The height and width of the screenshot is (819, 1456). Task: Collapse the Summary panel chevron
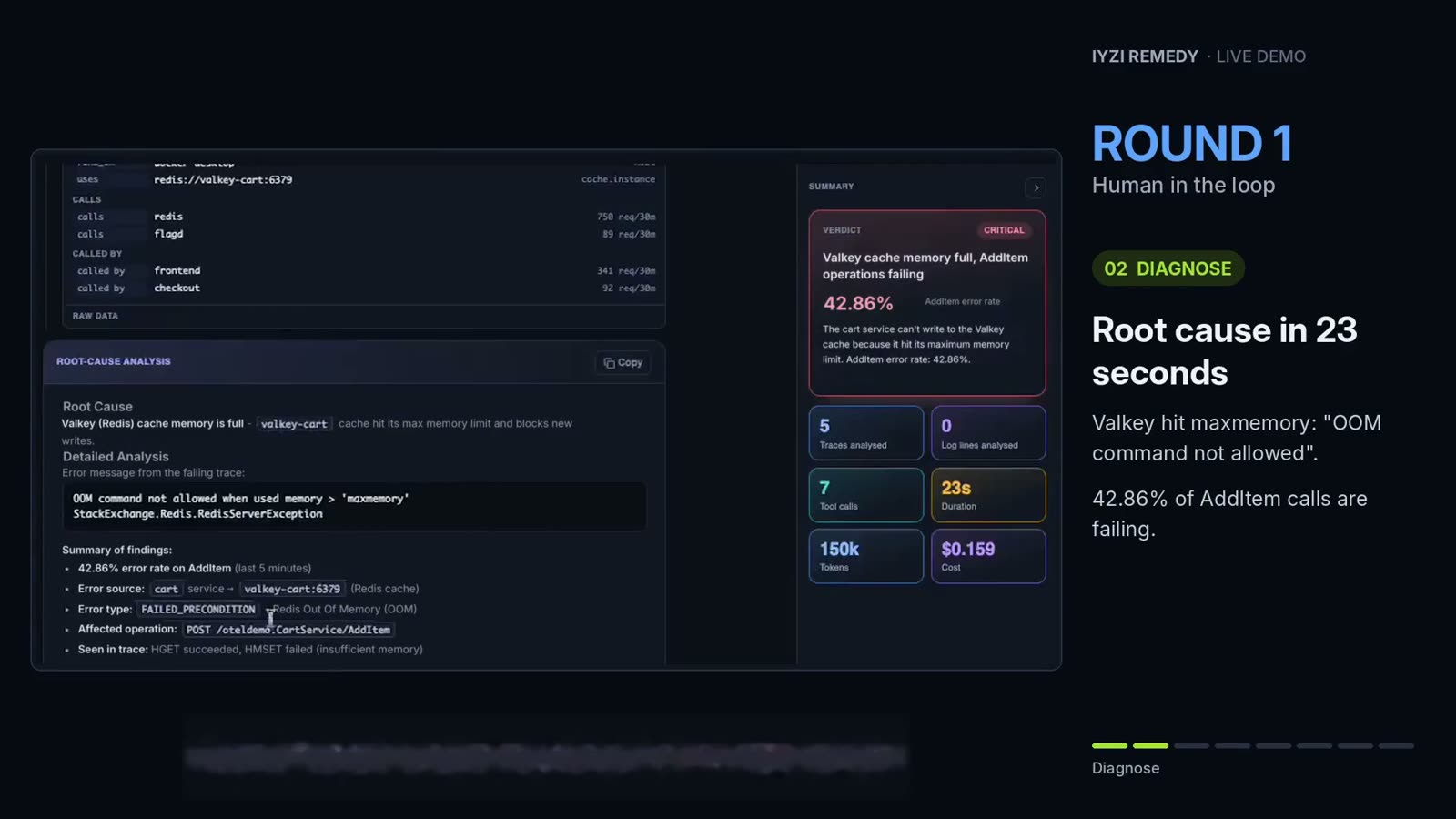(1036, 187)
